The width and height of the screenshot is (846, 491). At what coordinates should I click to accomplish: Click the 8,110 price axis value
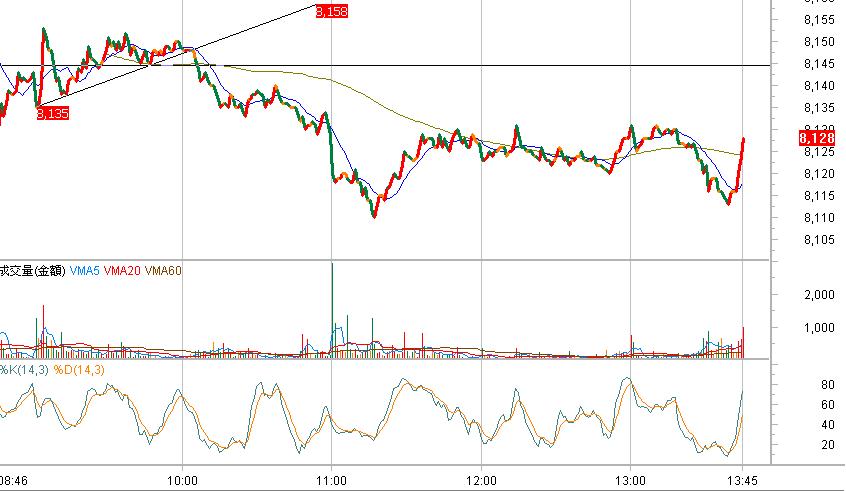click(x=819, y=218)
